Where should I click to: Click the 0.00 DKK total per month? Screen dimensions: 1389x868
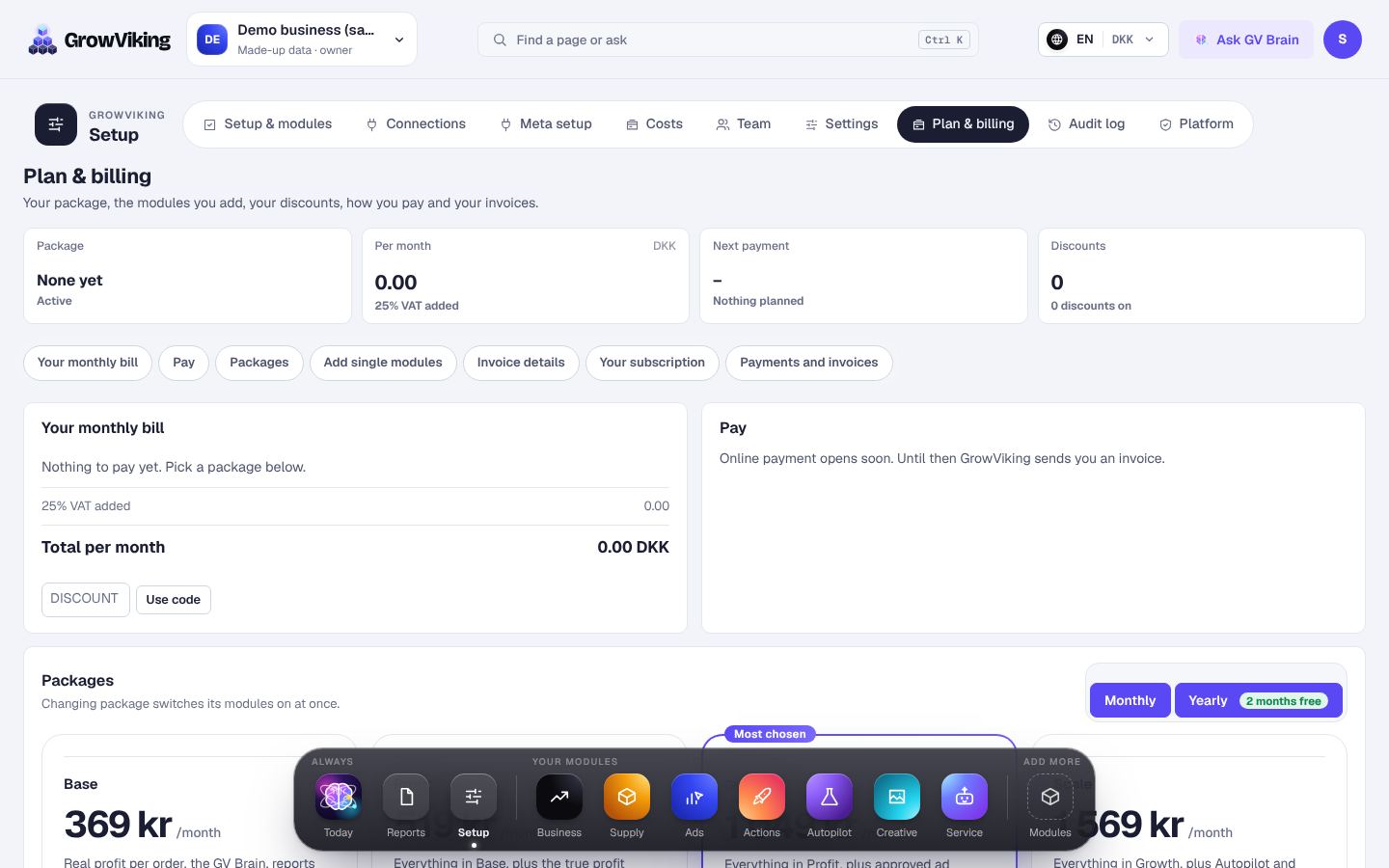tap(633, 547)
